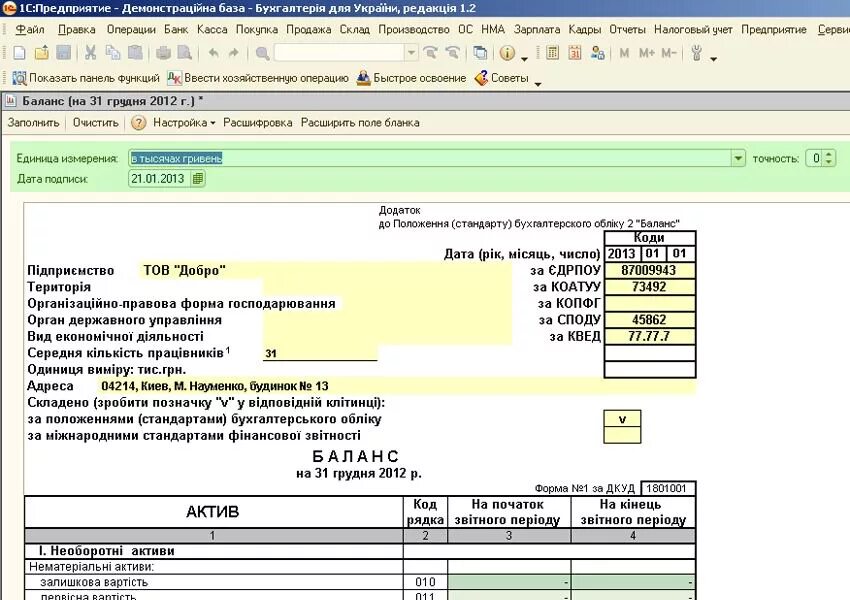850x600 pixels.
Task: Click the Cut scissors icon
Action: click(91, 53)
